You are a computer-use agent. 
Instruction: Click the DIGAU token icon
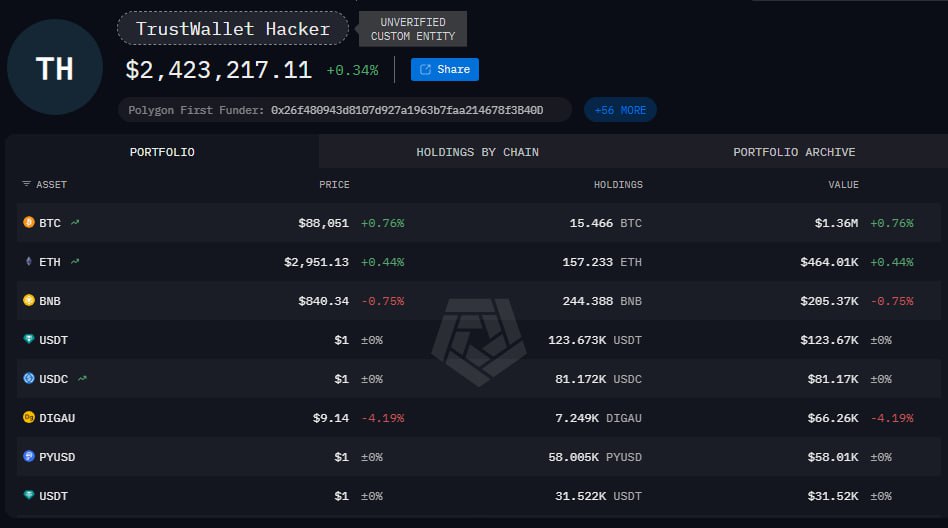tap(28, 418)
